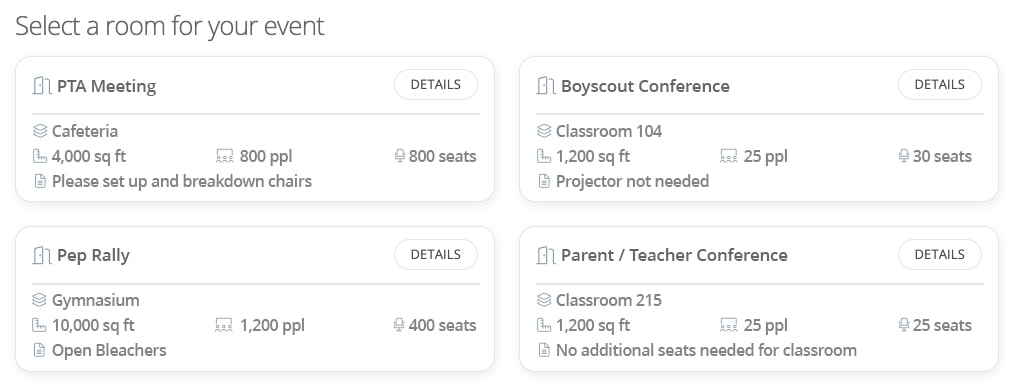Click the layers icon beside Cafeteria
Image resolution: width=1017 pixels, height=385 pixels.
pyautogui.click(x=40, y=131)
